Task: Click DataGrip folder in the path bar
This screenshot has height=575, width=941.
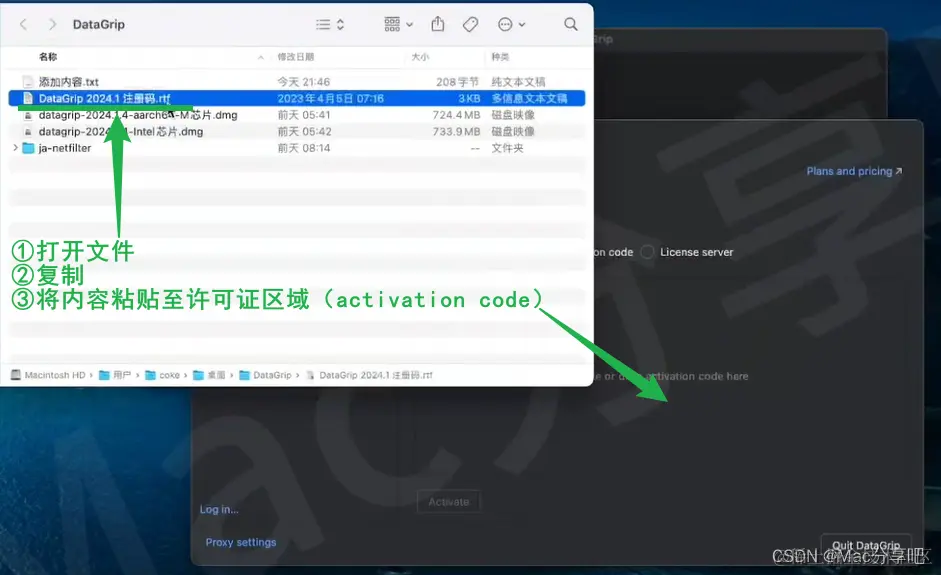Action: point(265,375)
